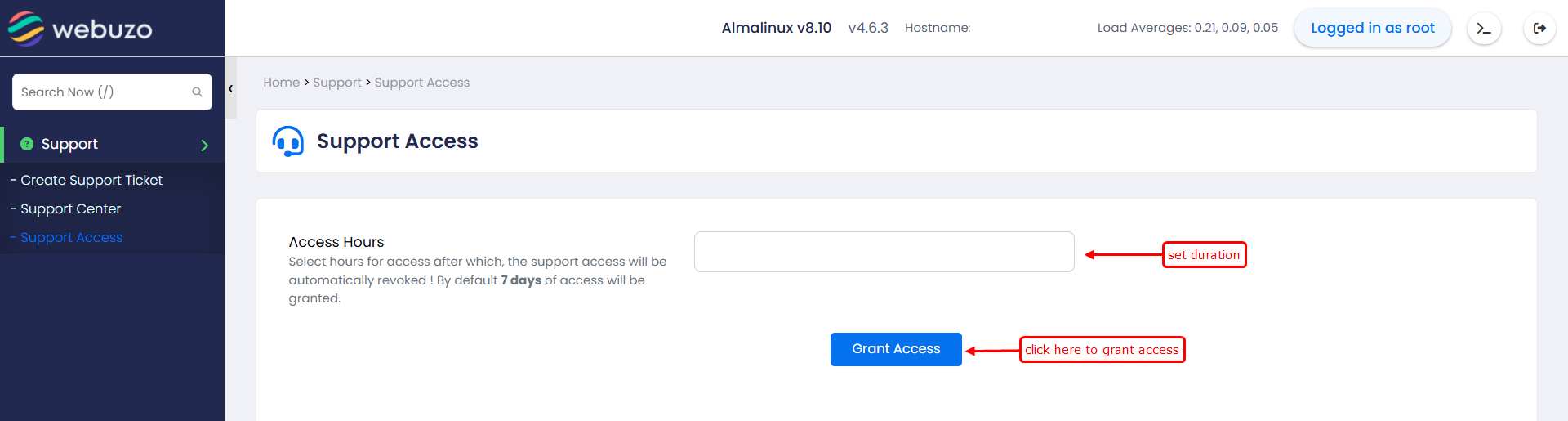Viewport: 1568px width, 421px height.
Task: Click the Home breadcrumb link
Action: (x=281, y=83)
